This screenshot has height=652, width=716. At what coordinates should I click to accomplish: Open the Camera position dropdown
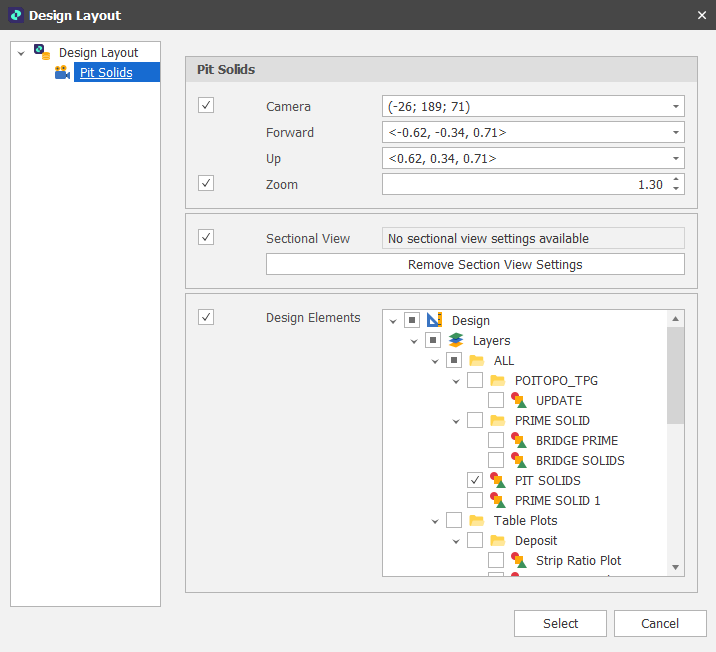[676, 106]
